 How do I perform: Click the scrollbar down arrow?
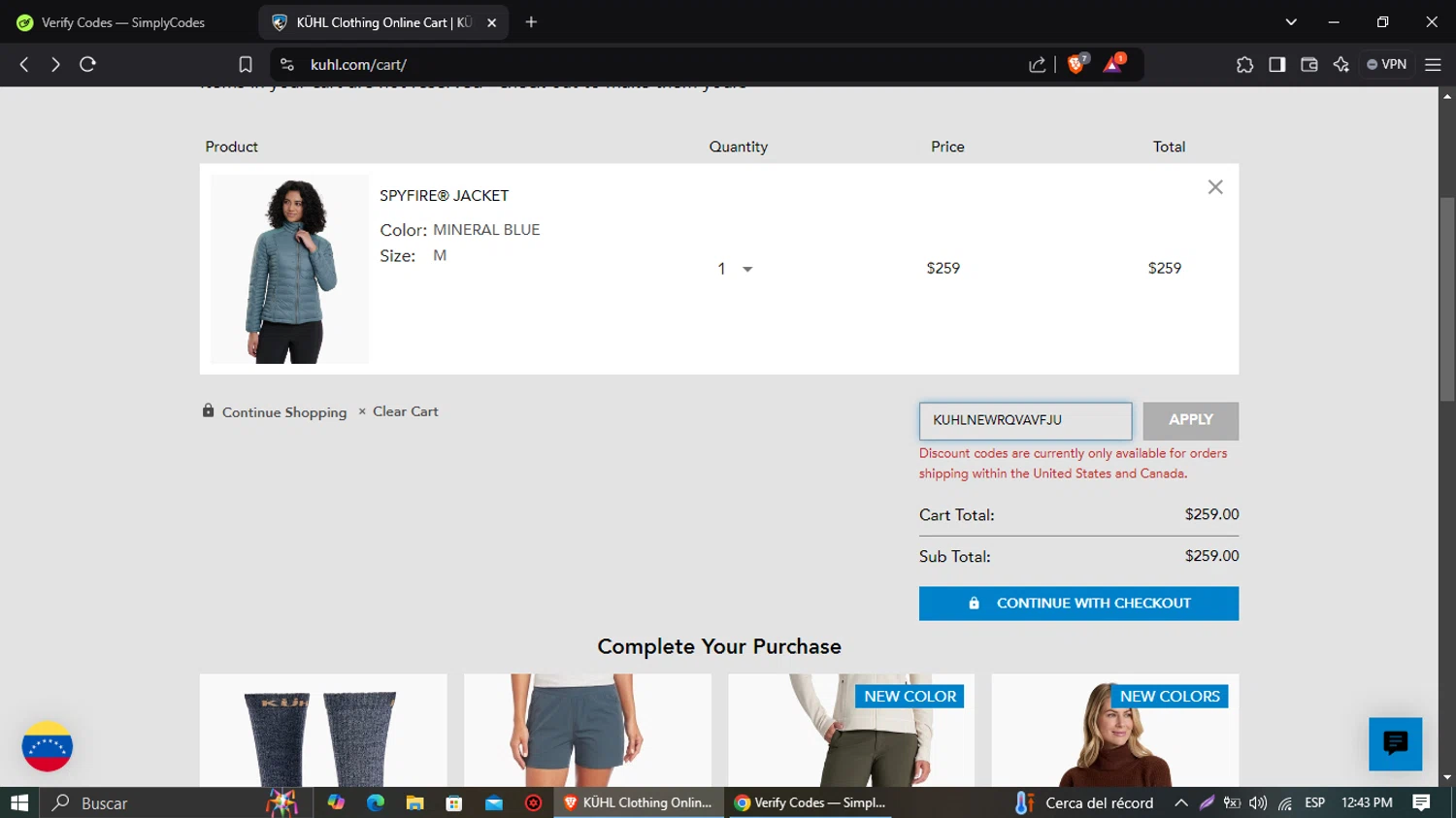click(x=1447, y=777)
